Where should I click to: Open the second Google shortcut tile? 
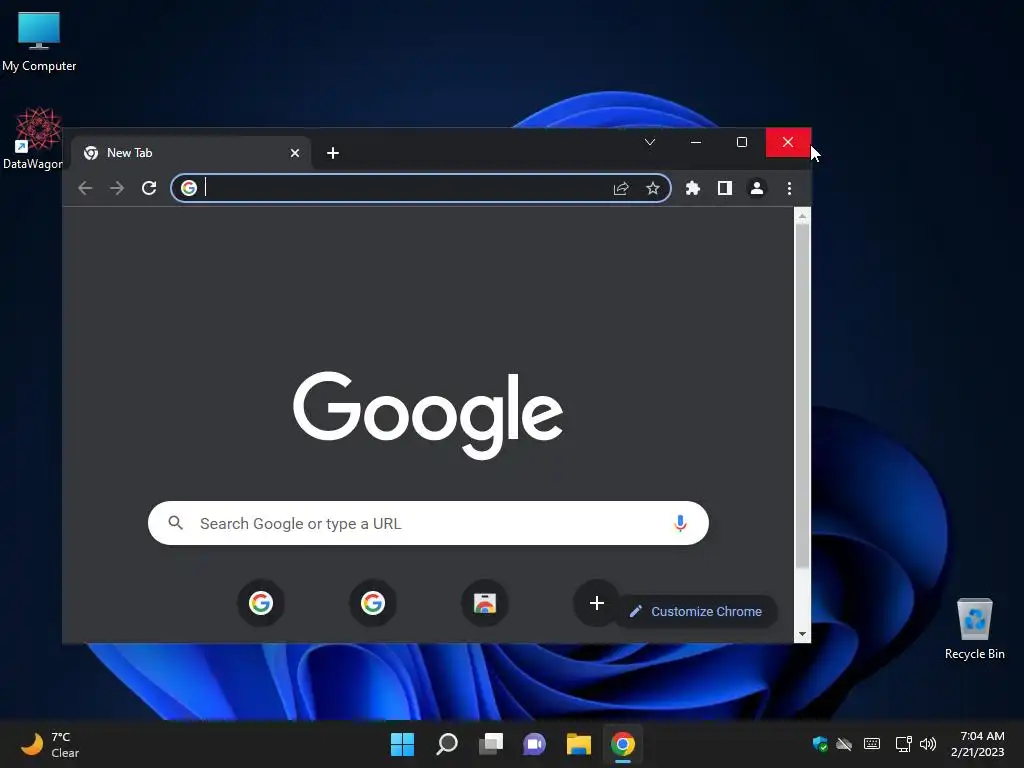point(372,603)
